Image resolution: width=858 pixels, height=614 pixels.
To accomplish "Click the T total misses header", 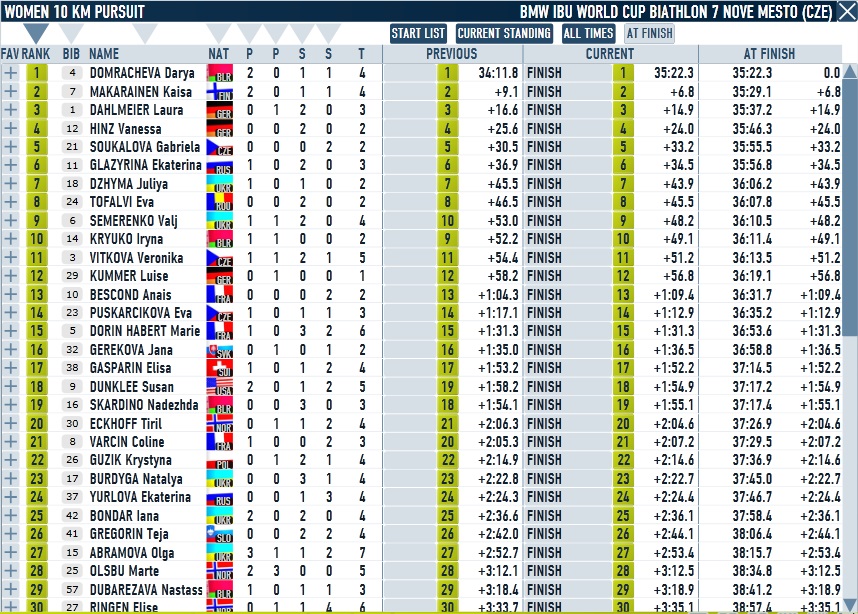I will tap(361, 54).
